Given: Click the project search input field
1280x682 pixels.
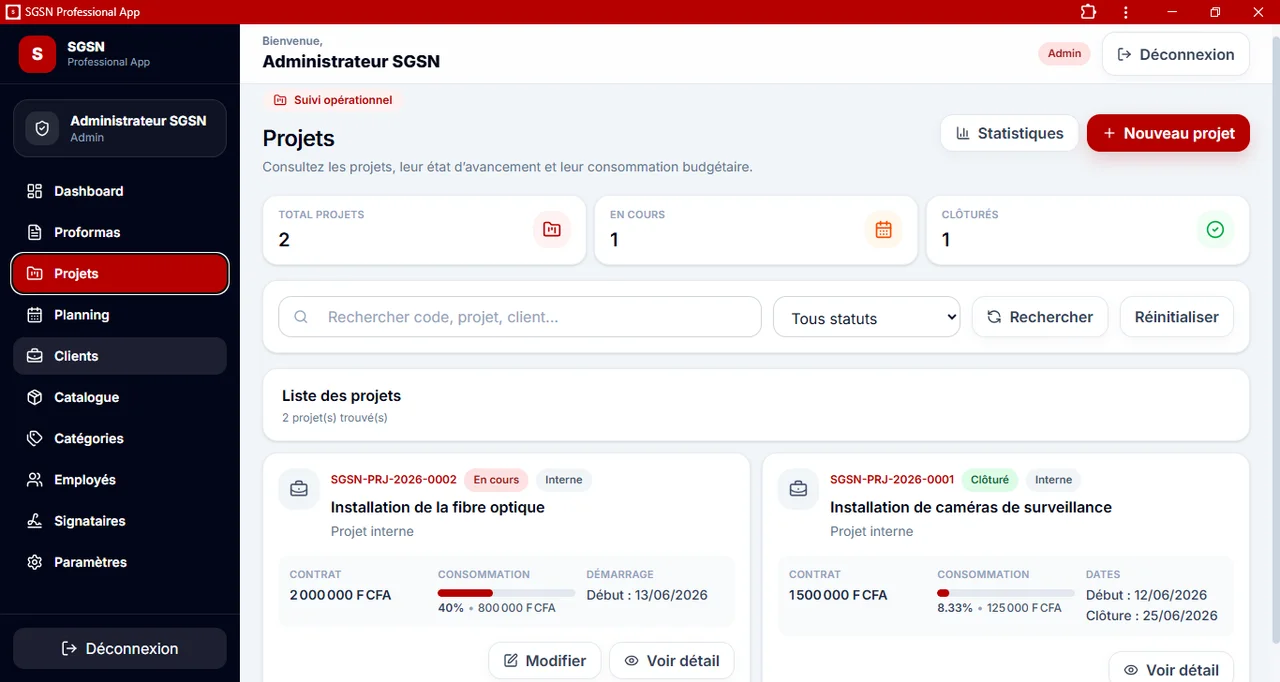Looking at the screenshot, I should pyautogui.click(x=520, y=317).
